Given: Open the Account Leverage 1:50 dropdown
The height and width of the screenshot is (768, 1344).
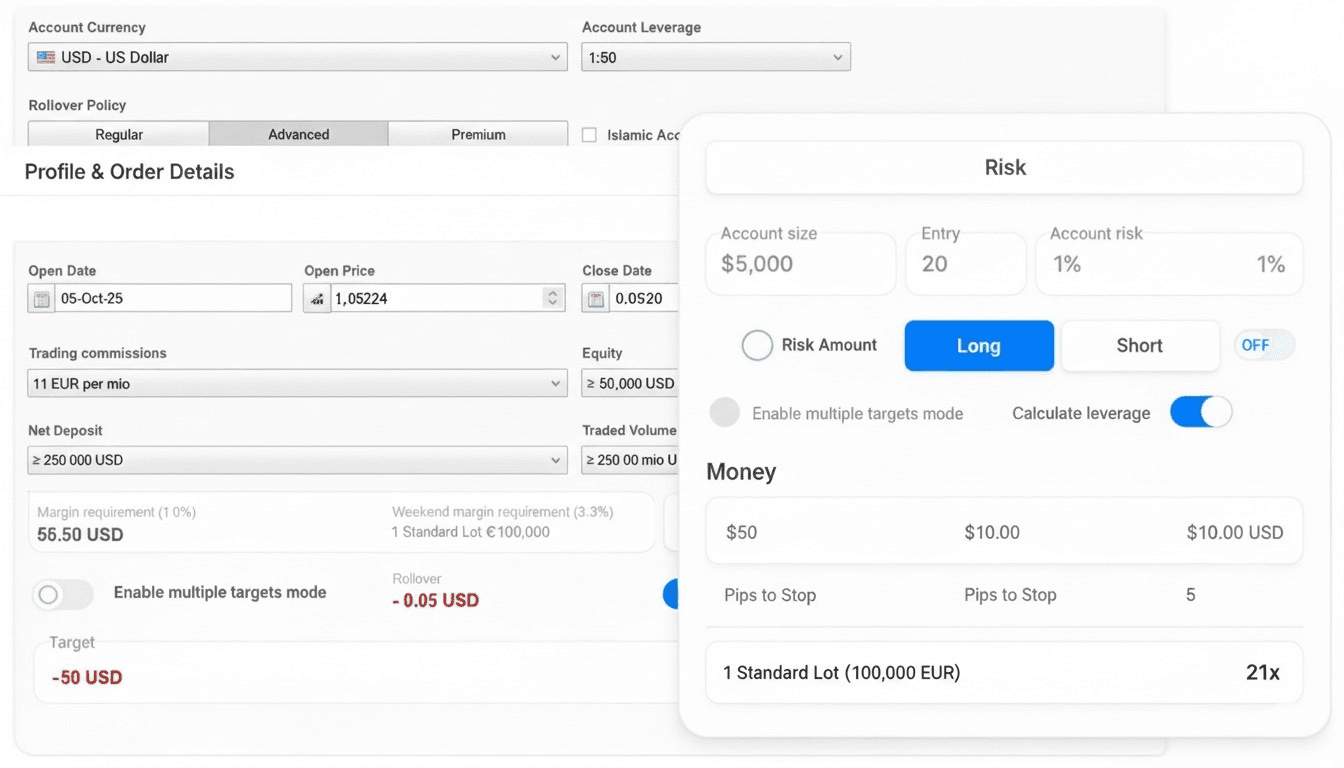Looking at the screenshot, I should 716,57.
